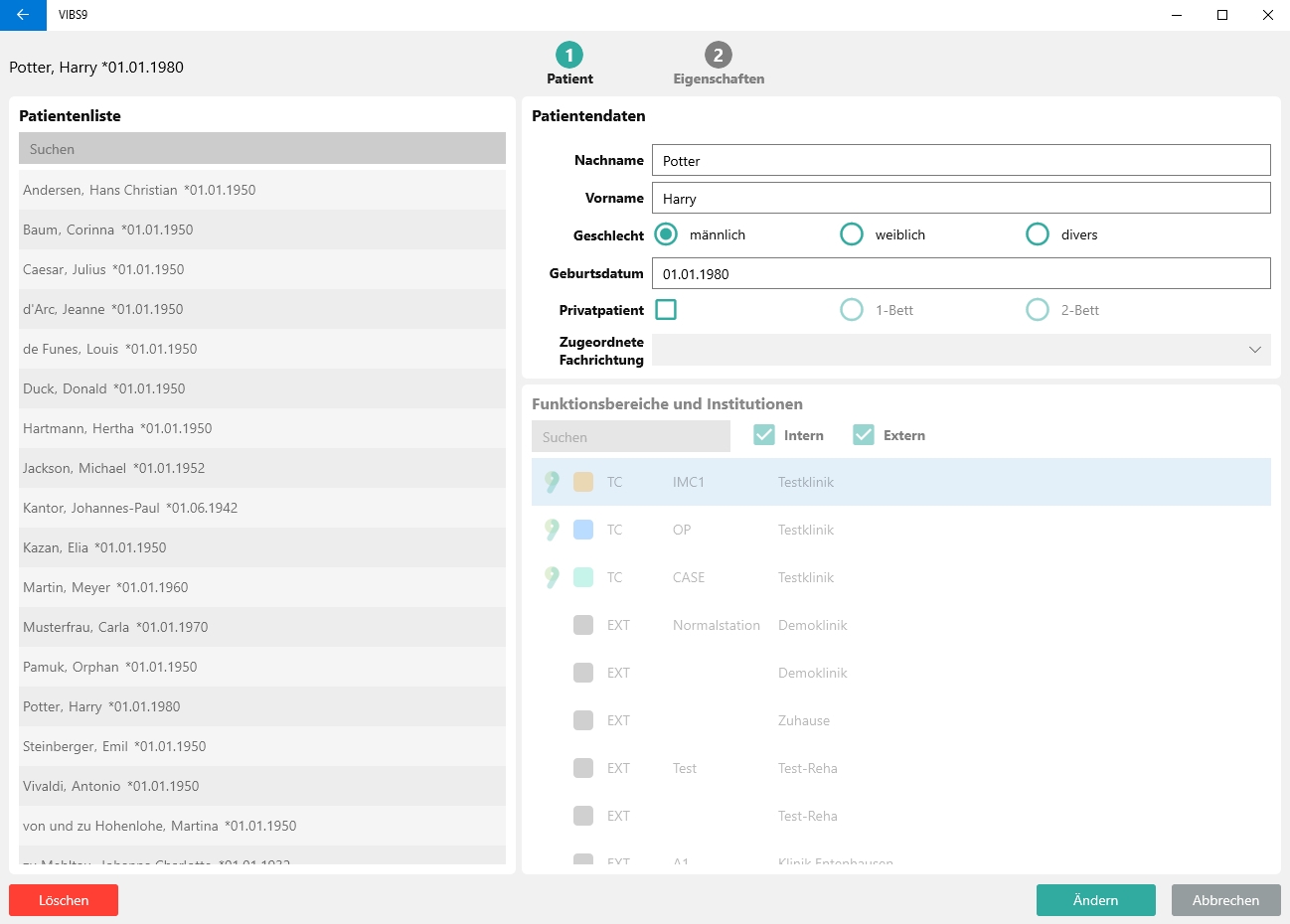Select patient von und zu Hohenlohe, Martina
Image resolution: width=1290 pixels, height=924 pixels.
click(262, 826)
